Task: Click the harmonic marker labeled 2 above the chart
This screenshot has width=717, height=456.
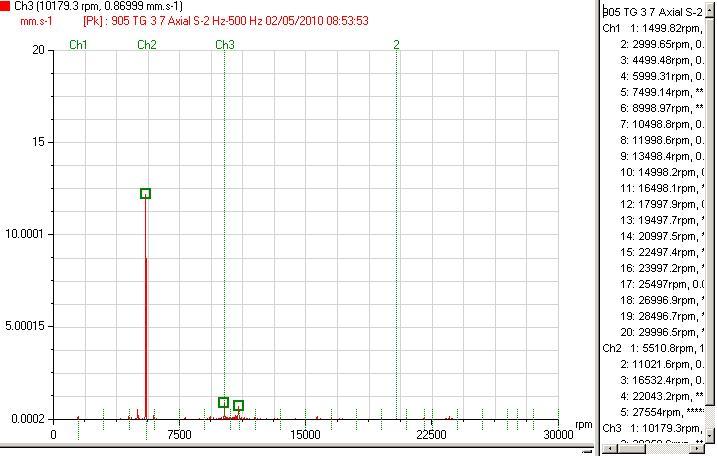Action: [396, 45]
